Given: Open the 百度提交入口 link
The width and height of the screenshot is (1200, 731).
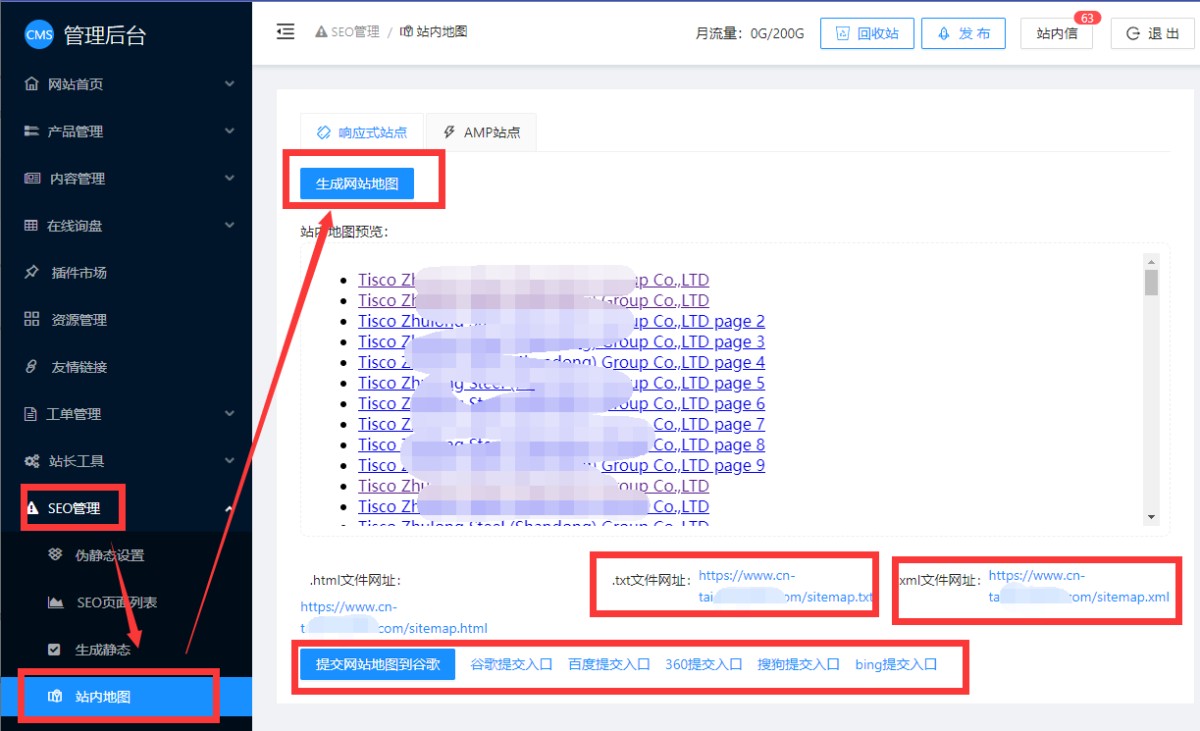Looking at the screenshot, I should [609, 664].
